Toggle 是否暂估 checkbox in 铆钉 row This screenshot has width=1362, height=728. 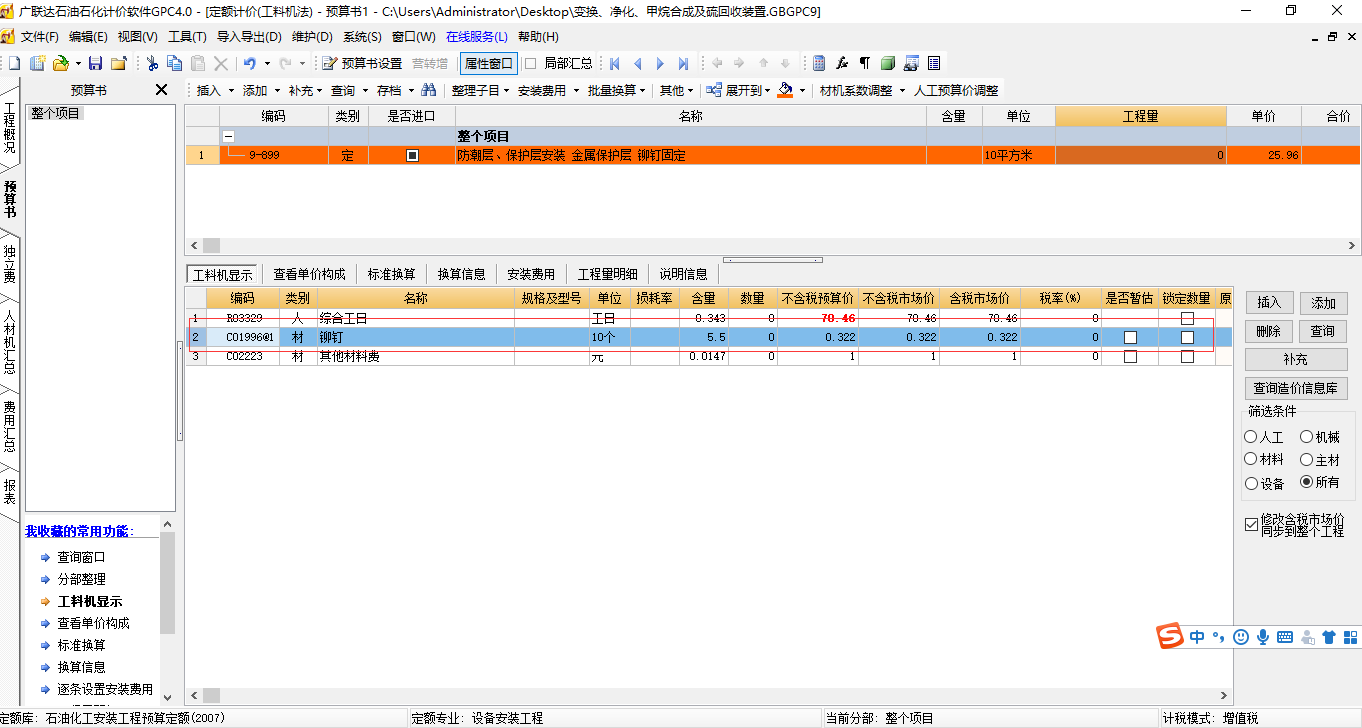coord(1130,338)
